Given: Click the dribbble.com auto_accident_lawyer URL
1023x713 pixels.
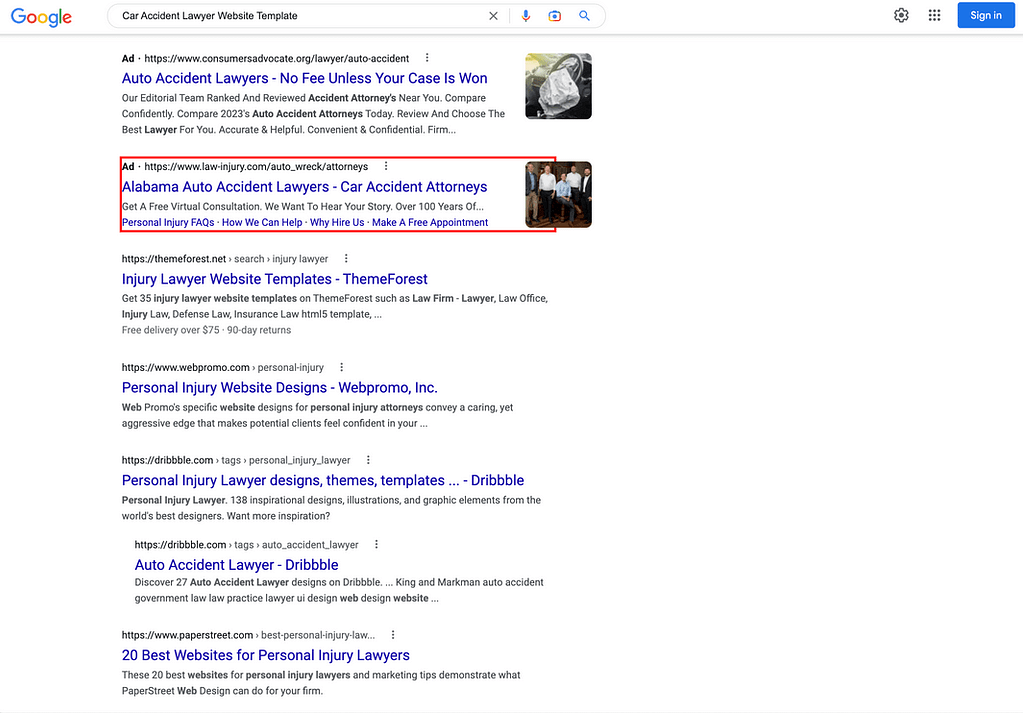Looking at the screenshot, I should coord(247,545).
